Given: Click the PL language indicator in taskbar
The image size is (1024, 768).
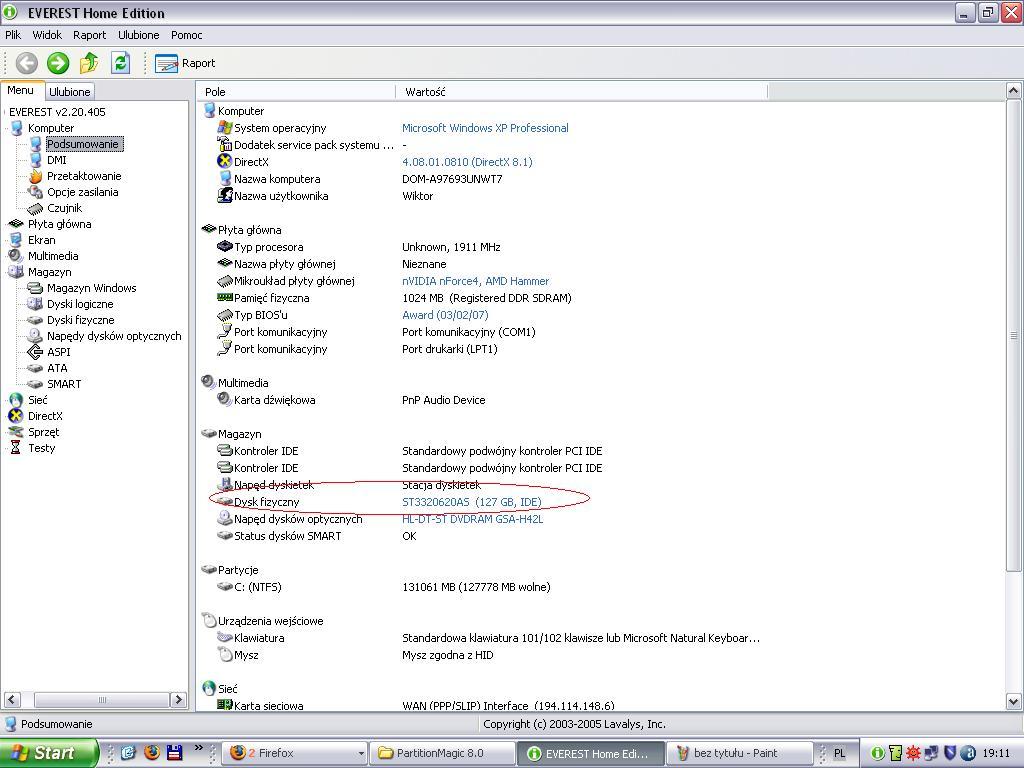Looking at the screenshot, I should click(x=840, y=753).
